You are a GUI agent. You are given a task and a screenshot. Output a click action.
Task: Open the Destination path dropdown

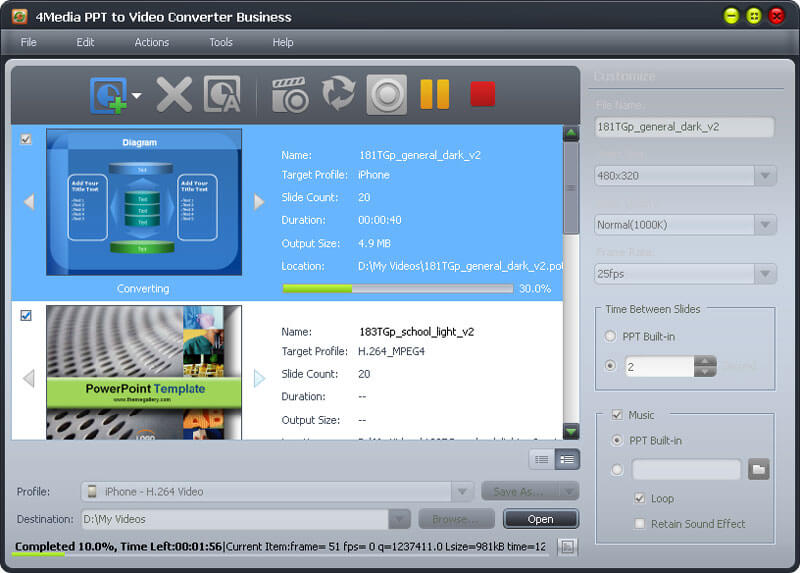400,519
